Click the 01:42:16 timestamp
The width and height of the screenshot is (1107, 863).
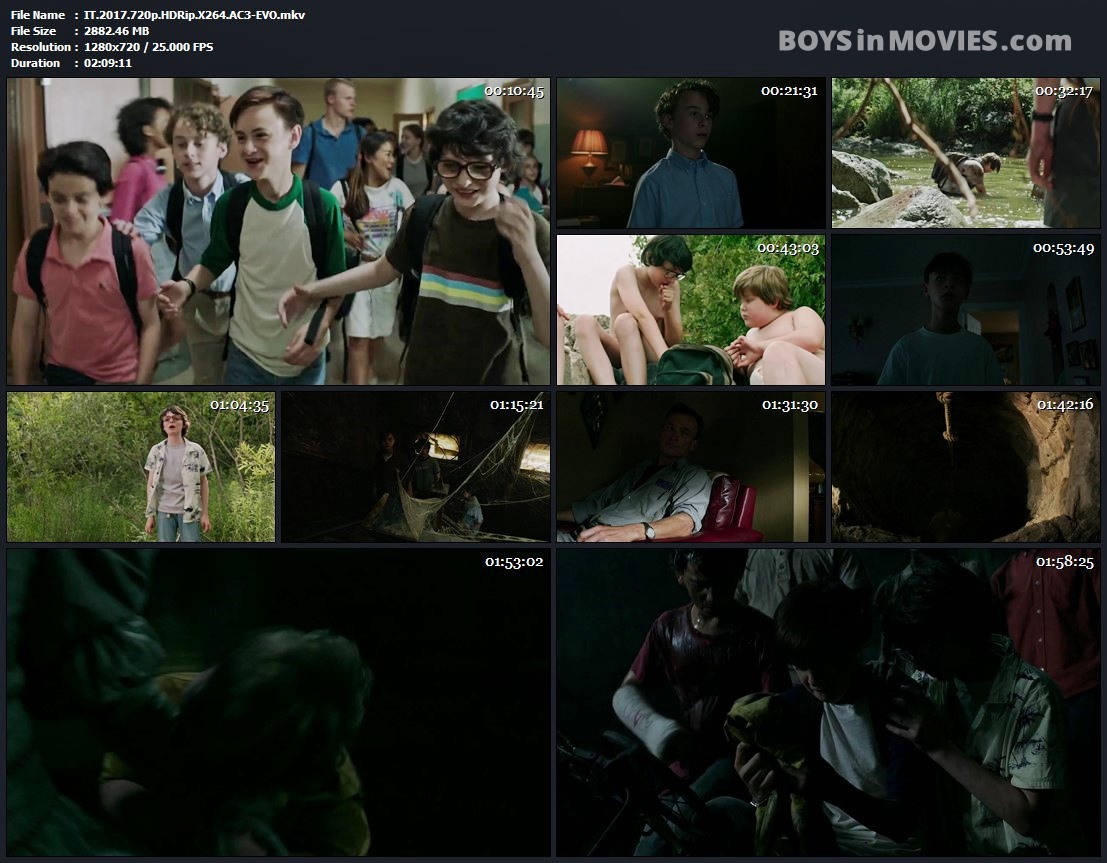1065,404
